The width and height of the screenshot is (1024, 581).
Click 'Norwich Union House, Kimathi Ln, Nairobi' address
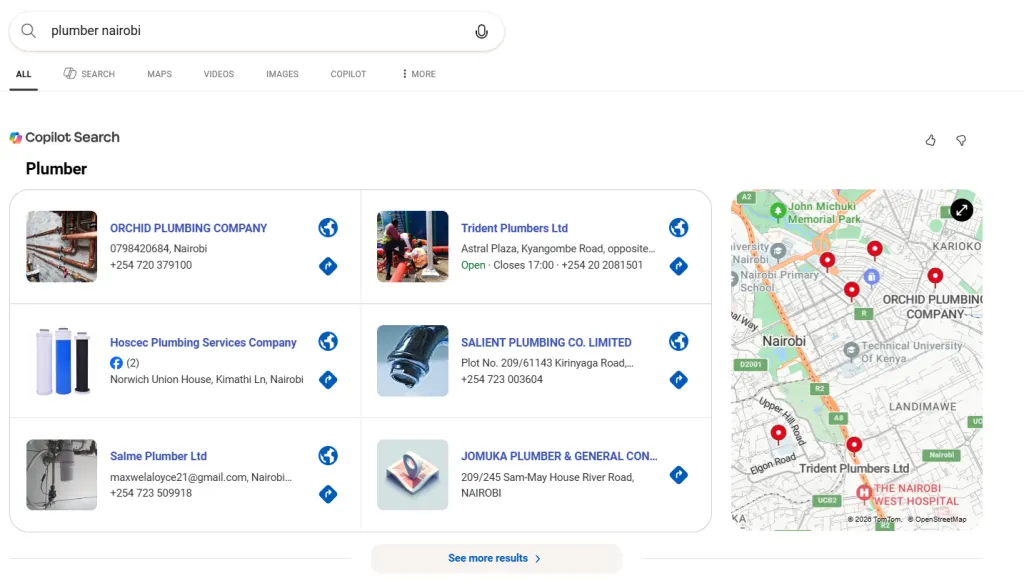[206, 379]
